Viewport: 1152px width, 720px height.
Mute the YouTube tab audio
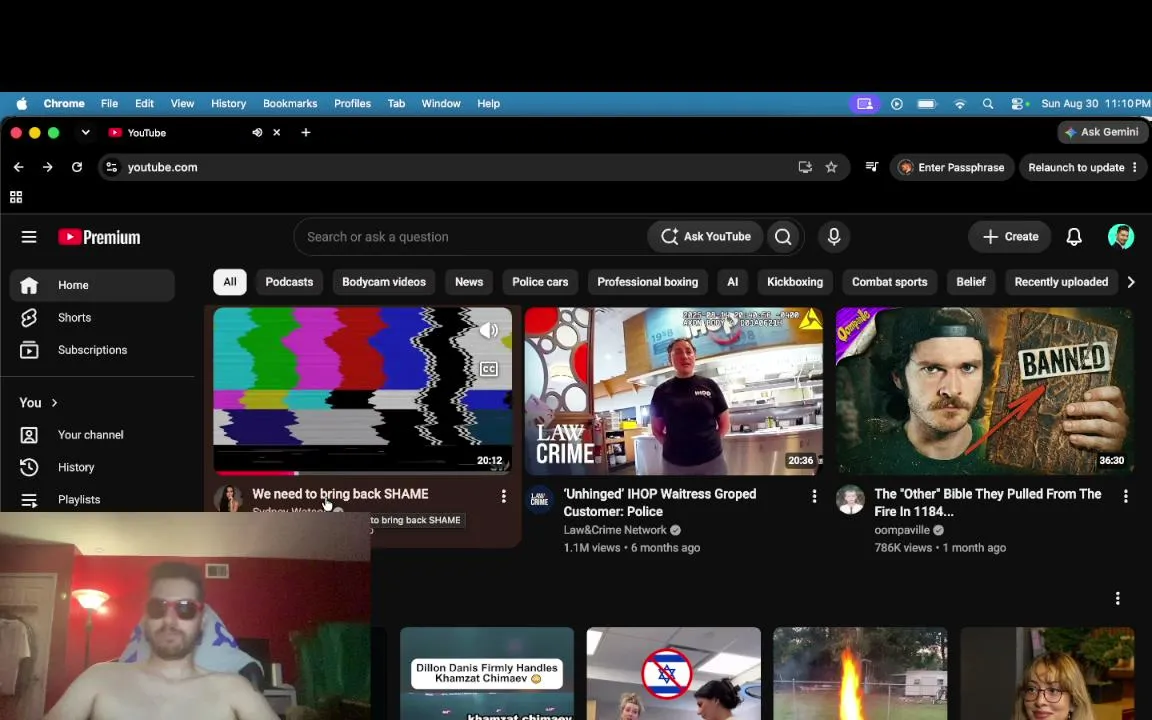pyautogui.click(x=257, y=132)
